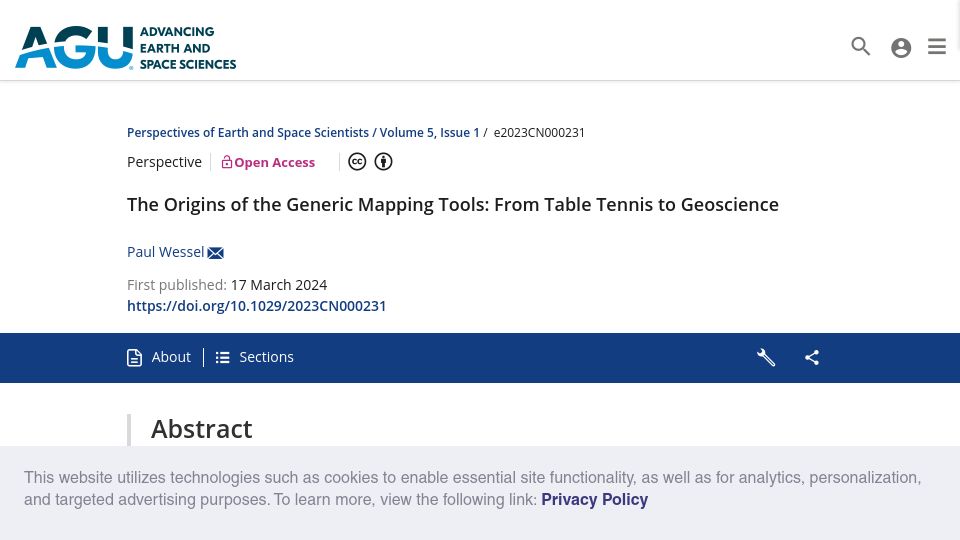Click the Creative Commons CC license icon

click(357, 162)
